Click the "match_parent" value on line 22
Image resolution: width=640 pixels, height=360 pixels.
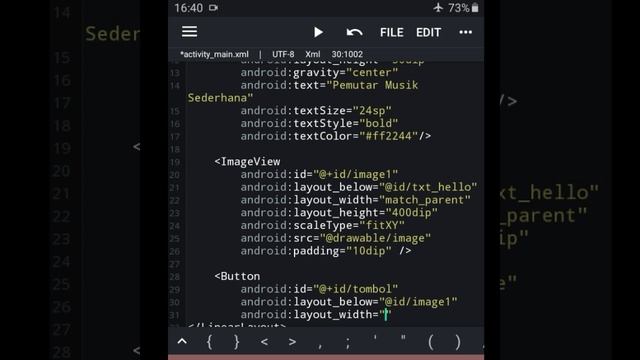coord(425,200)
